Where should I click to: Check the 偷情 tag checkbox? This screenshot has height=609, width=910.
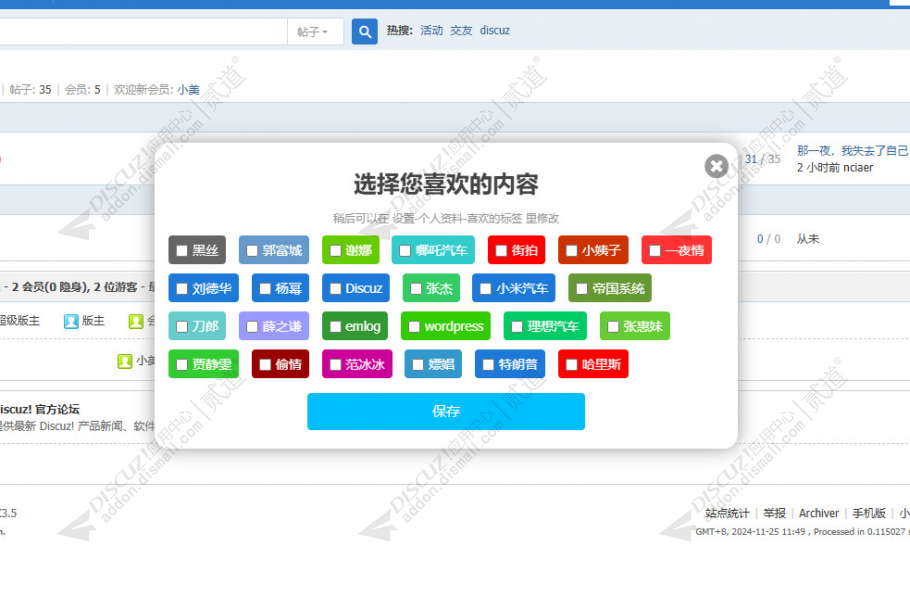tap(265, 365)
